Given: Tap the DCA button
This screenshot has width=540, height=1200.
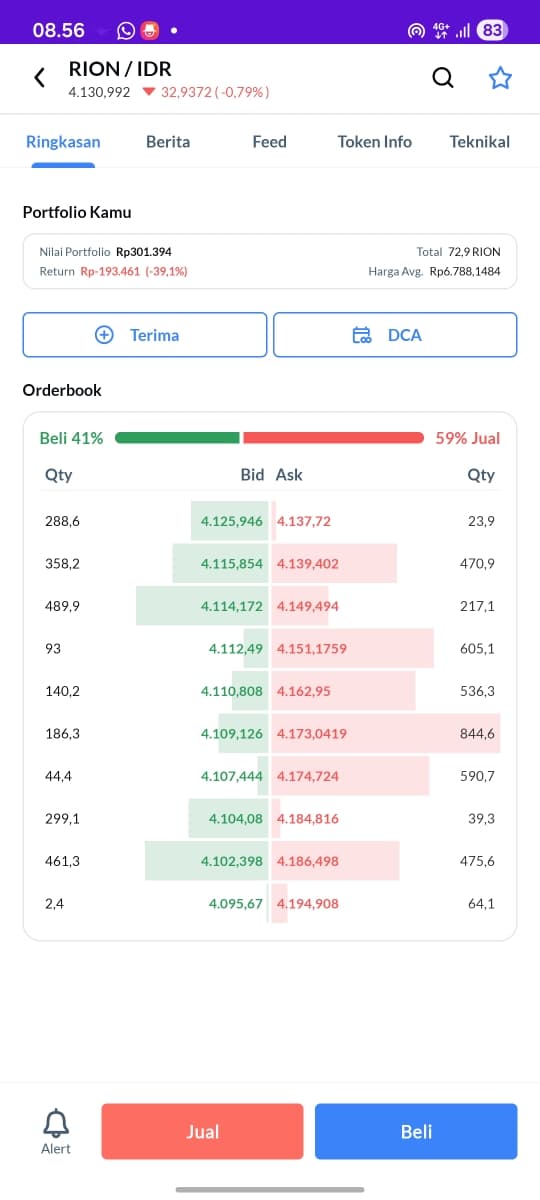Looking at the screenshot, I should pos(395,335).
